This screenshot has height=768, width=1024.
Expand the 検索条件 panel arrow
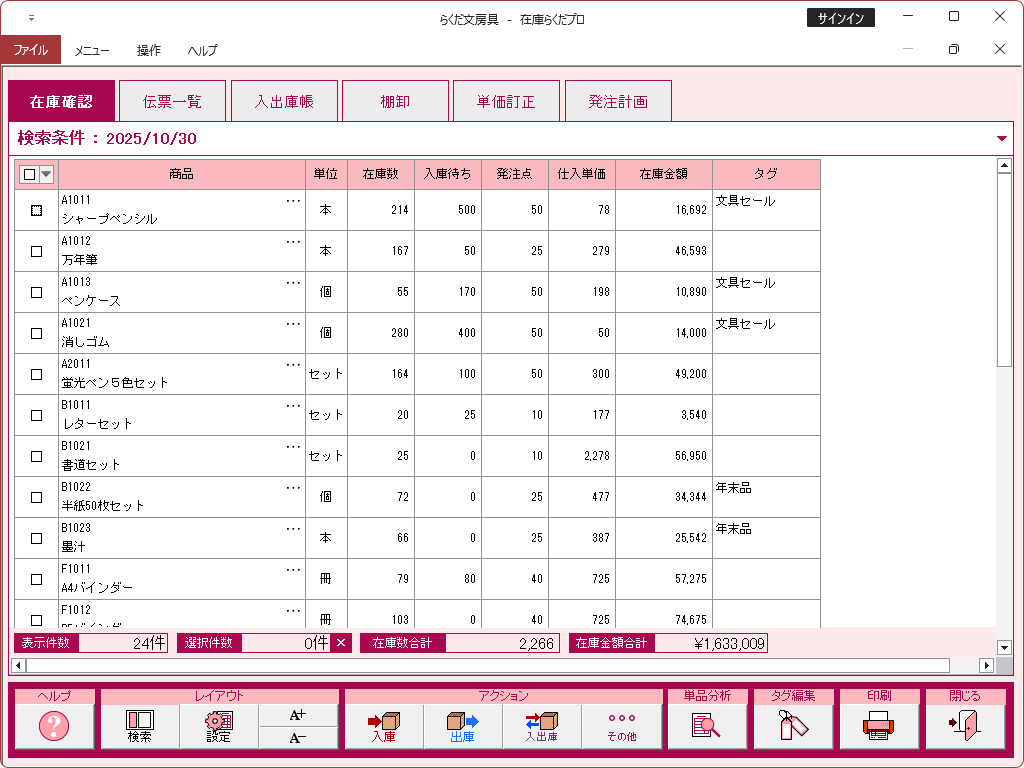[x=1002, y=139]
